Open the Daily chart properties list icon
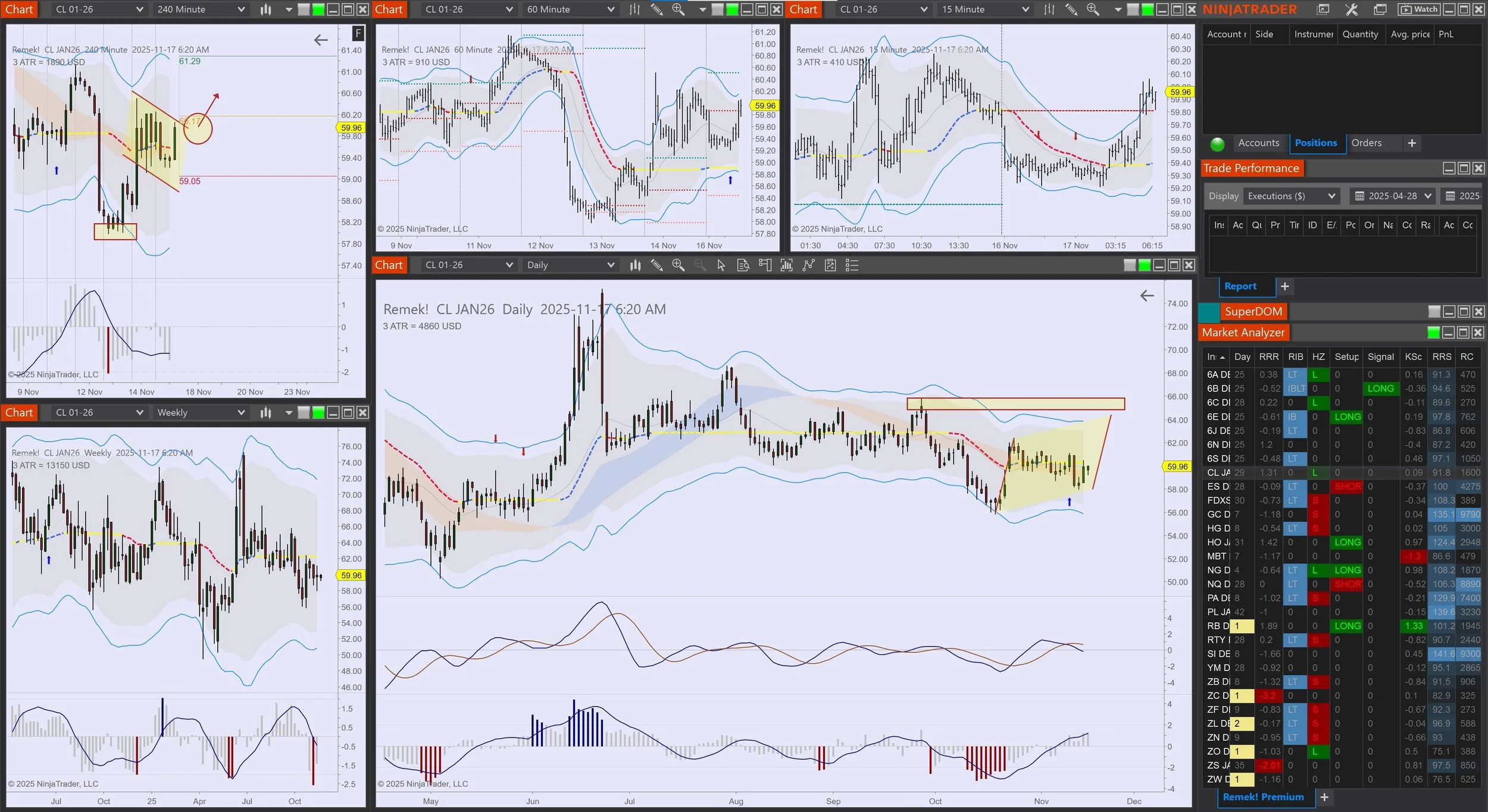The image size is (1488, 812). pos(852,265)
